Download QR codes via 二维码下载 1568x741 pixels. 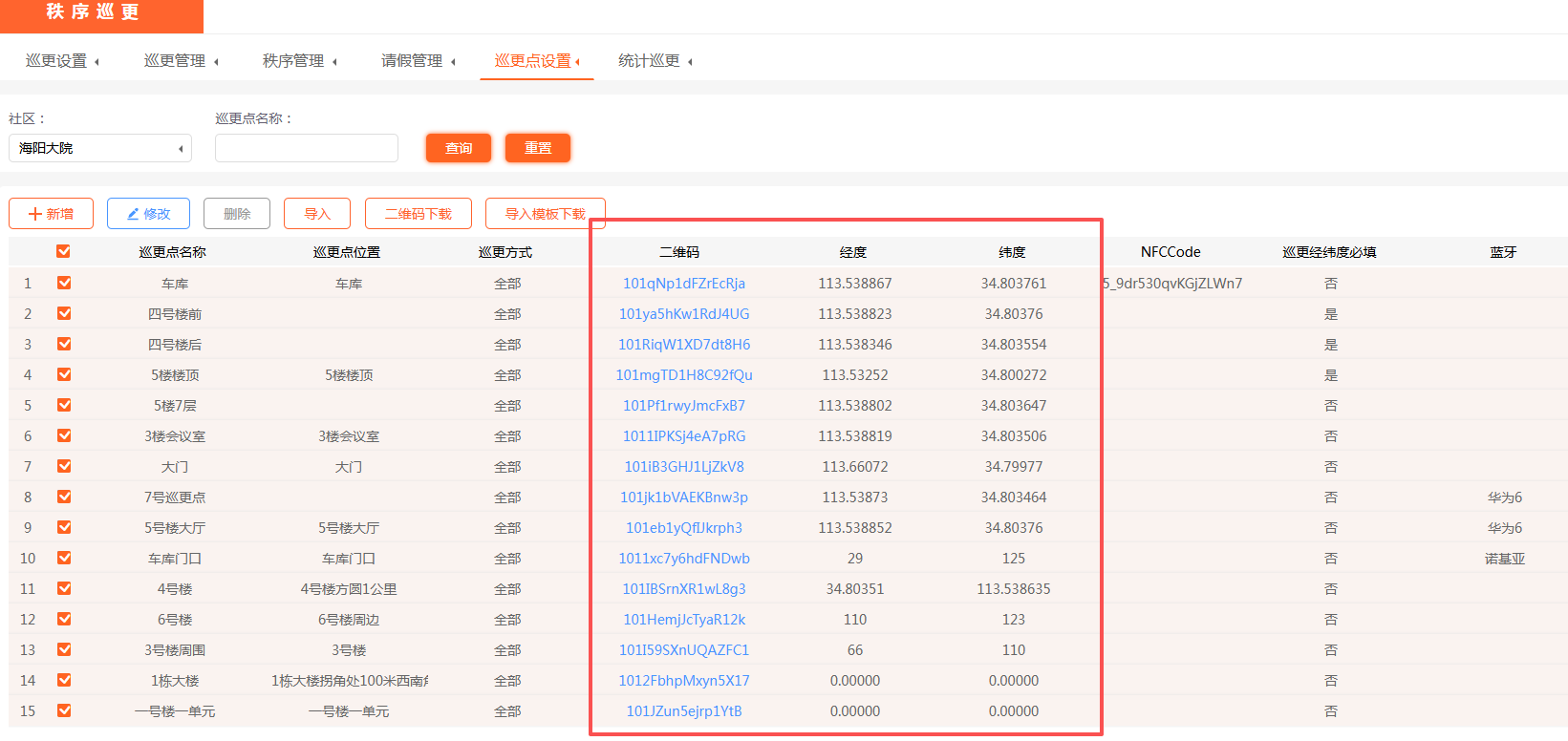pos(418,214)
